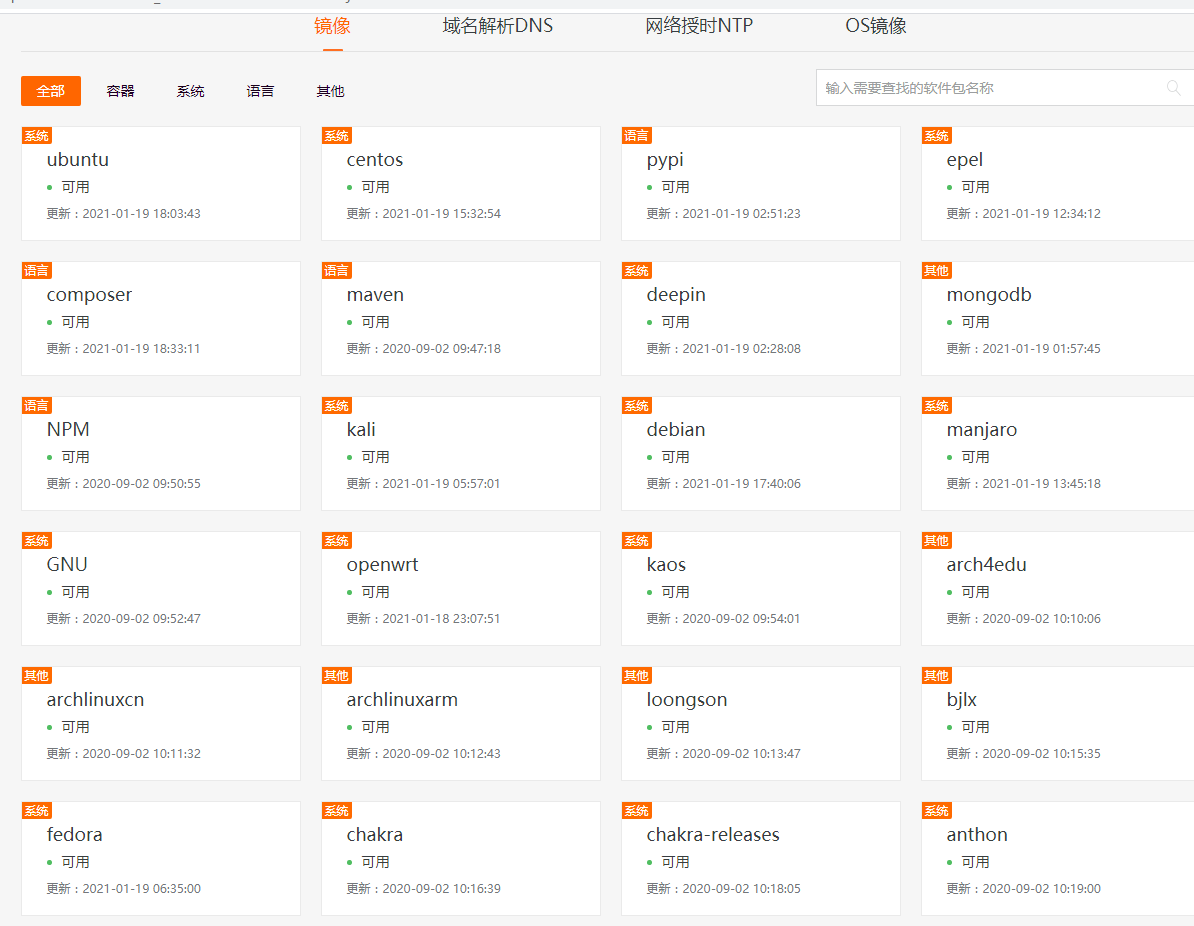Image resolution: width=1194 pixels, height=926 pixels.
Task: Open the kali mirror card
Action: point(461,453)
